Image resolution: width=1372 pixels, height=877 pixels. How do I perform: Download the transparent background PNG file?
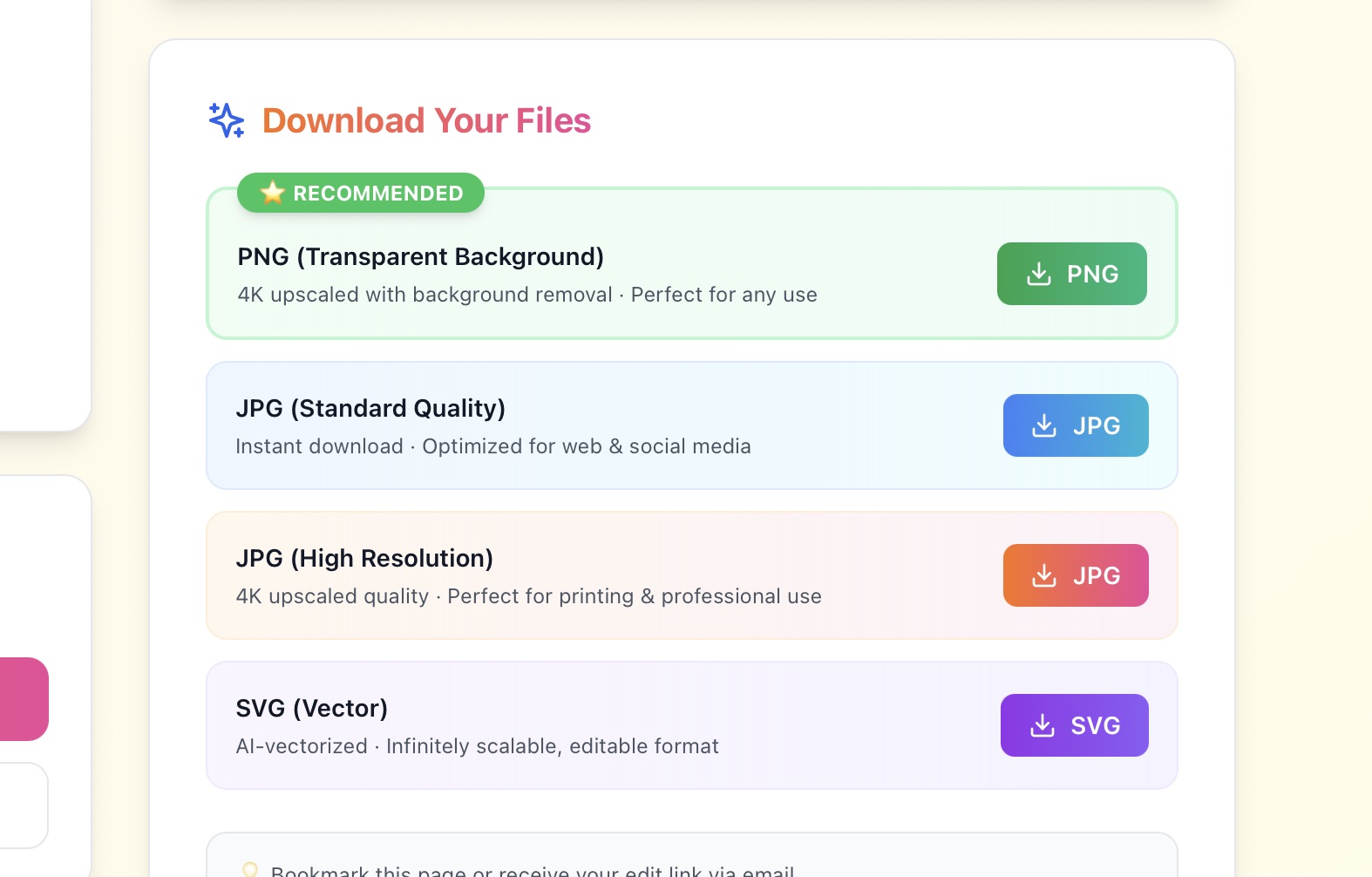click(1071, 274)
